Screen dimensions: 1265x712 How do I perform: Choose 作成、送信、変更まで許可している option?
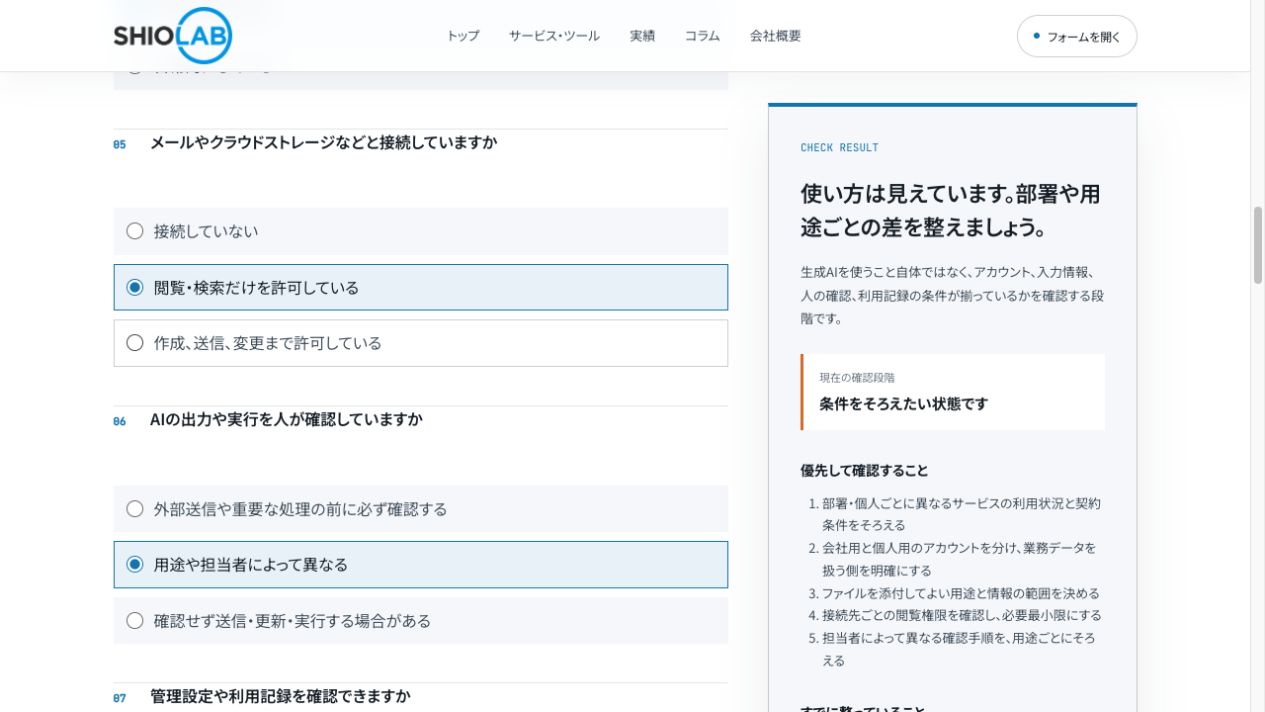point(421,343)
